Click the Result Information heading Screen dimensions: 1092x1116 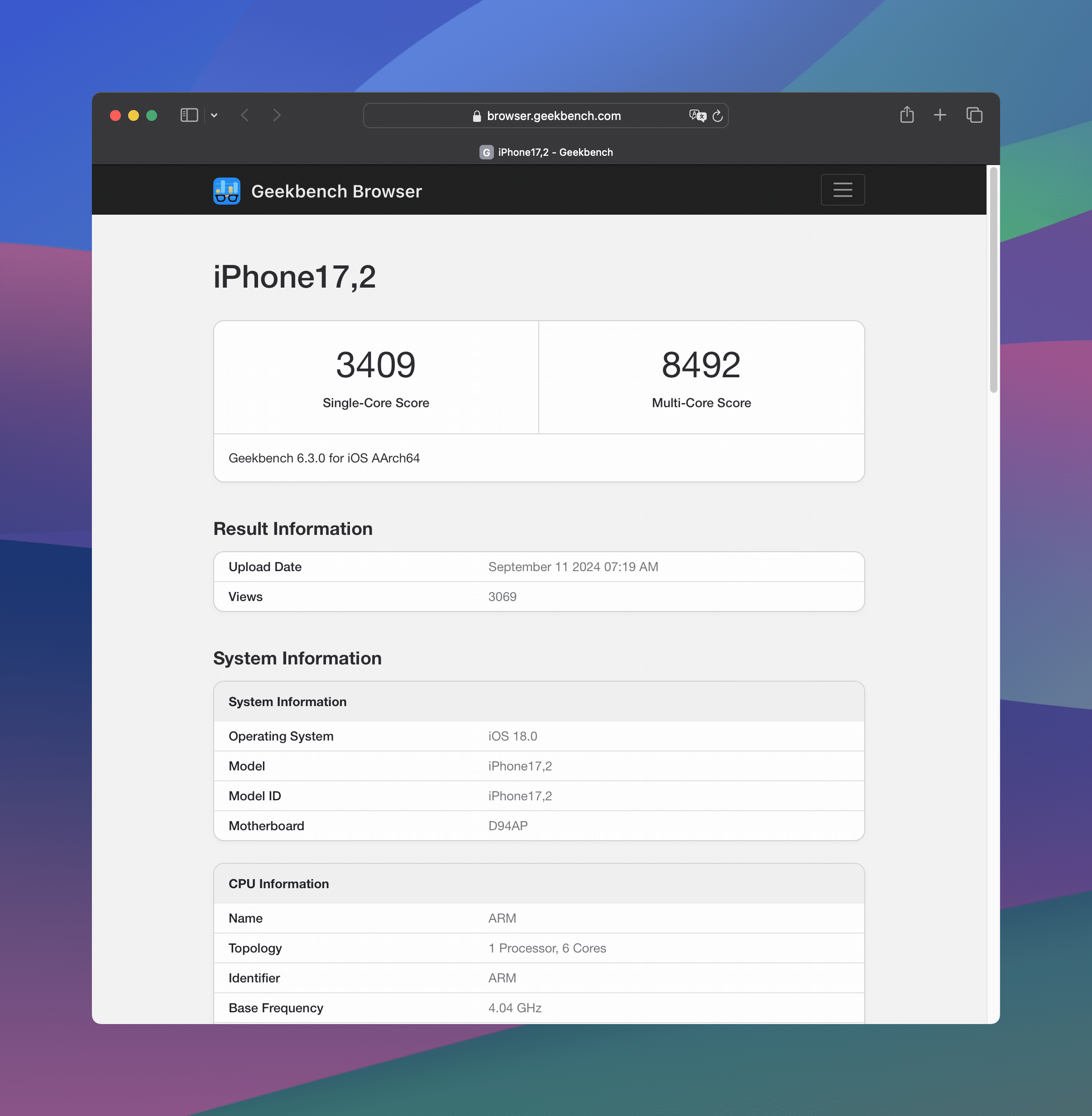[x=293, y=529]
